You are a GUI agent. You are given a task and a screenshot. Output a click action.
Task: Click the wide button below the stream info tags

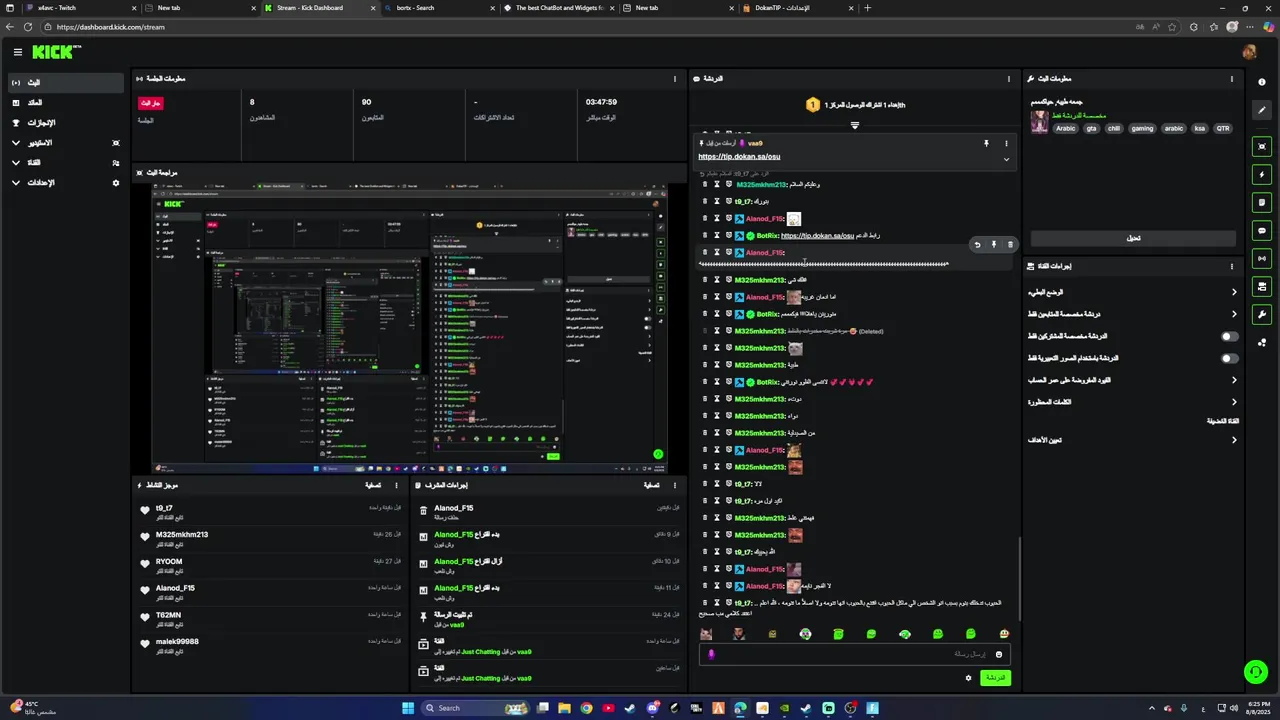click(1133, 238)
